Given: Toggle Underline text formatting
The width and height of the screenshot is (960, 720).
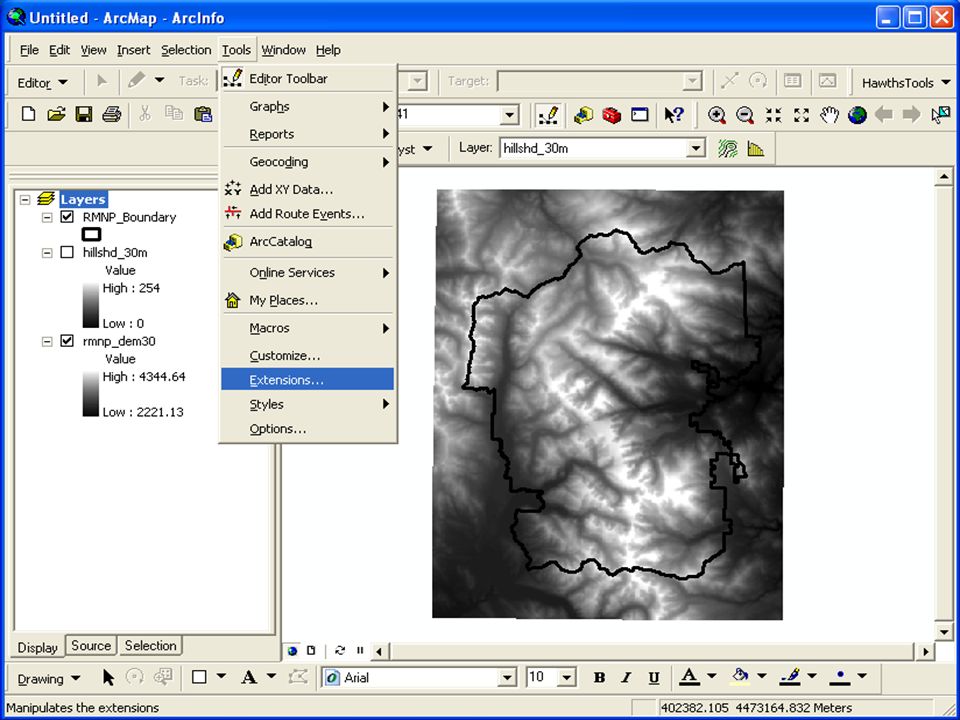Looking at the screenshot, I should coord(653,677).
